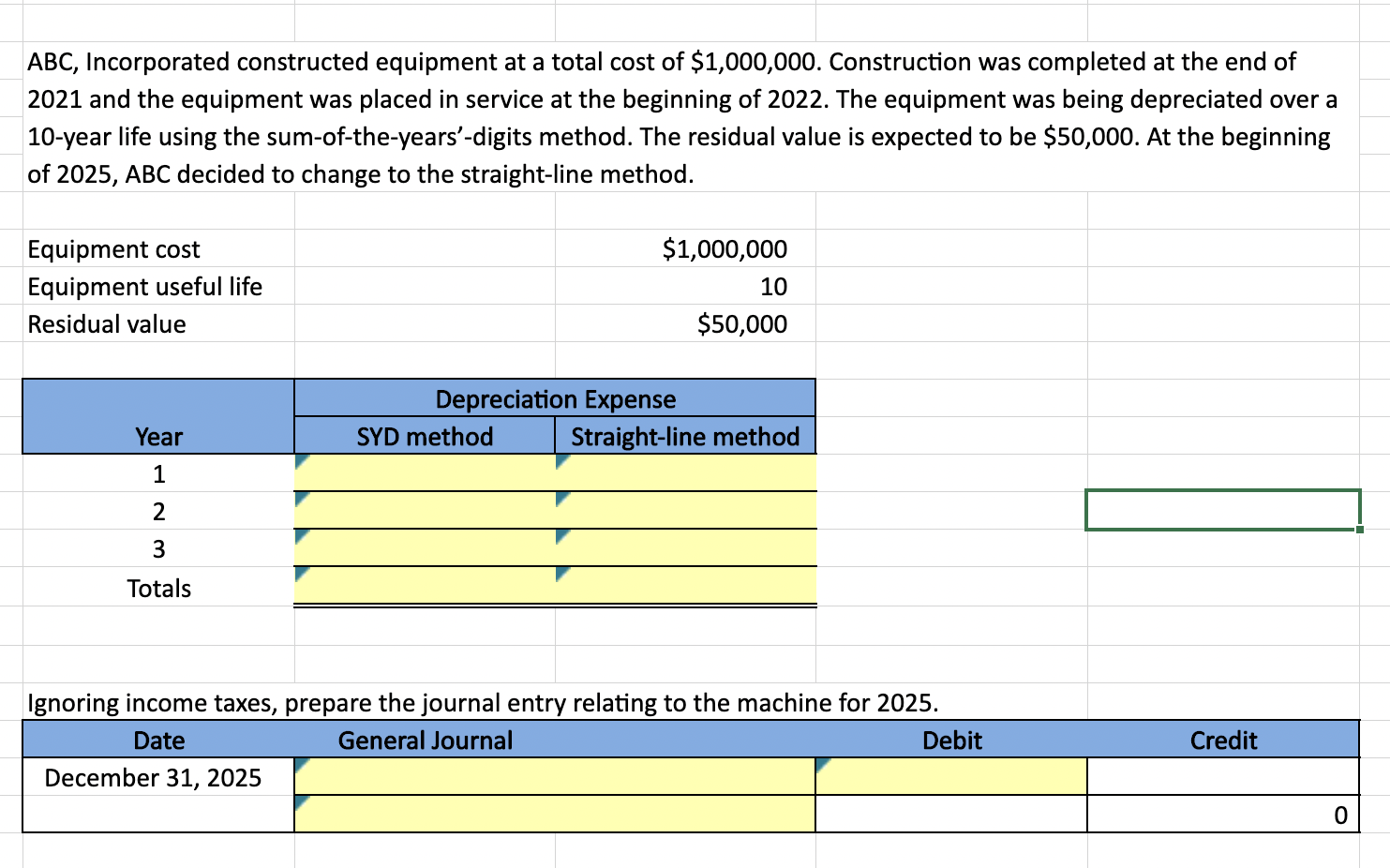This screenshot has height=868, width=1390.
Task: Select the SYD method Year 1 input cell
Action: click(x=422, y=473)
